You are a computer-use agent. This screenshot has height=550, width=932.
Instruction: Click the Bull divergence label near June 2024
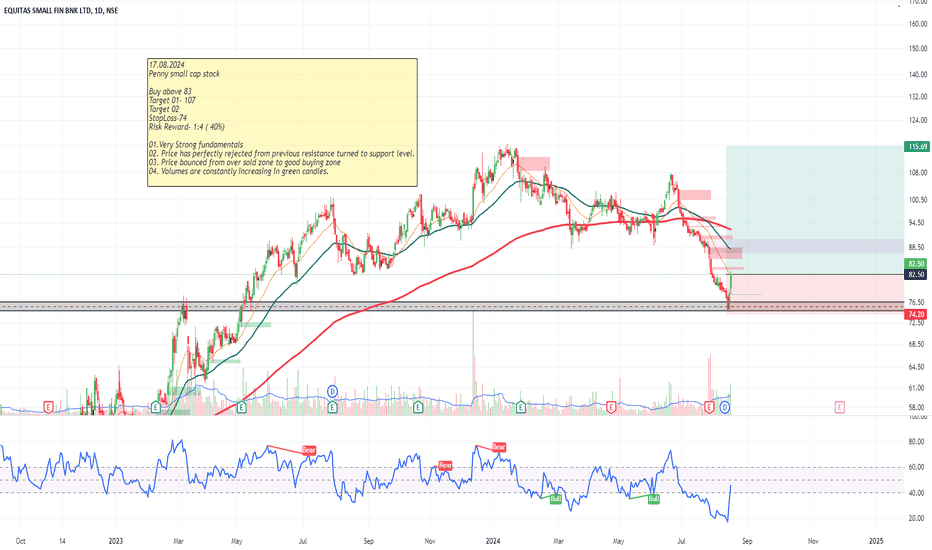point(653,499)
